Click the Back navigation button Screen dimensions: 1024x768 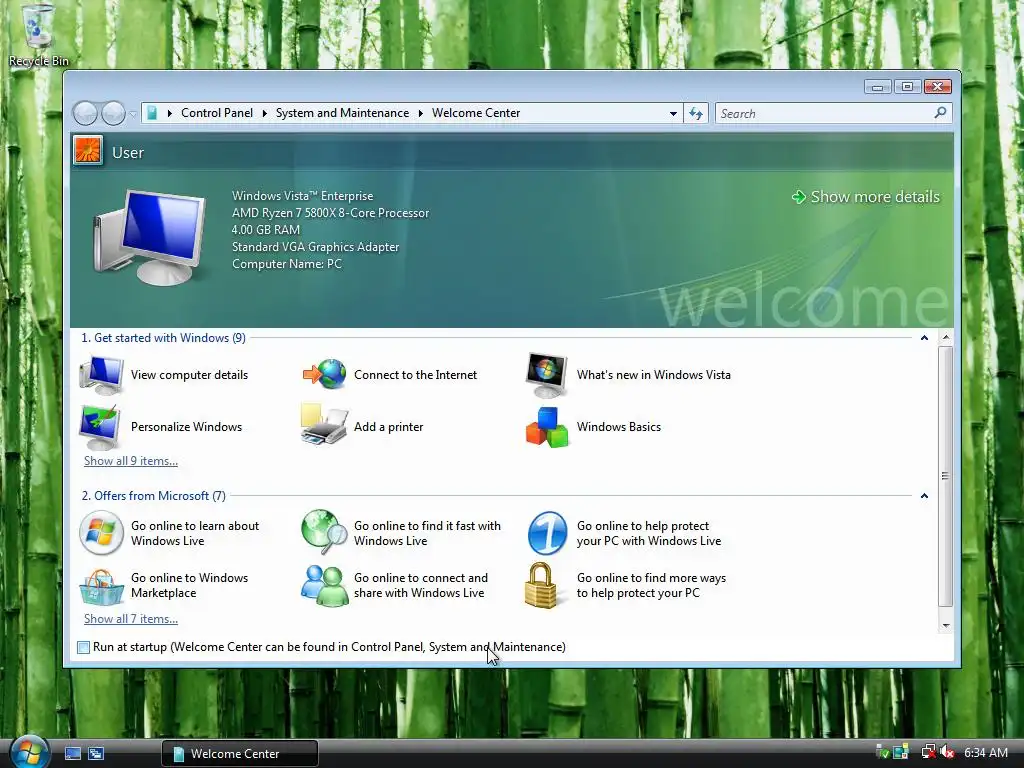pyautogui.click(x=85, y=113)
